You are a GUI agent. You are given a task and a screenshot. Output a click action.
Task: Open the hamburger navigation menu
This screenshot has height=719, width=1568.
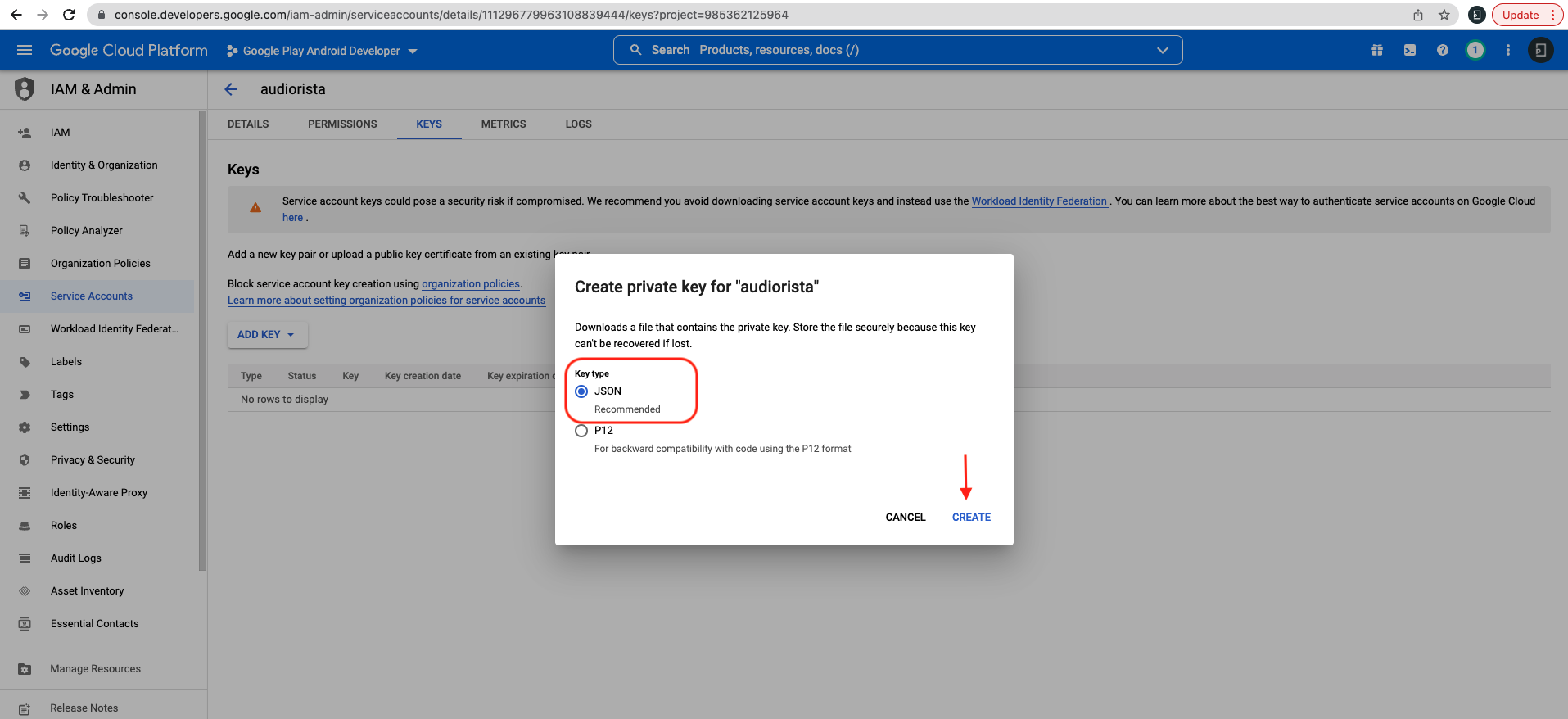(x=25, y=50)
